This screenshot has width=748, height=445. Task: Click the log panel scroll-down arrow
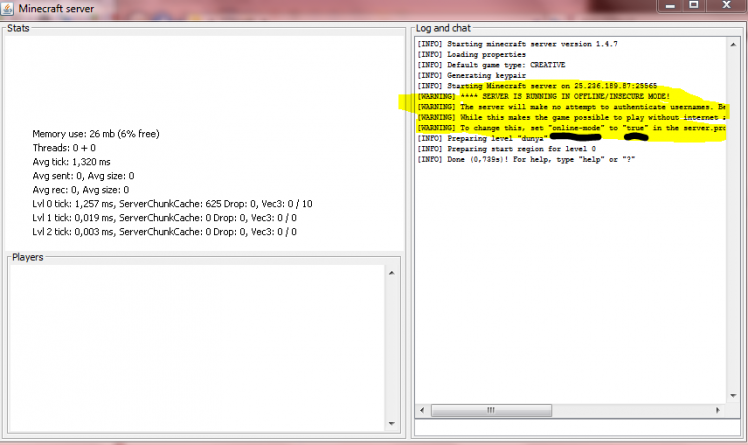(733, 396)
